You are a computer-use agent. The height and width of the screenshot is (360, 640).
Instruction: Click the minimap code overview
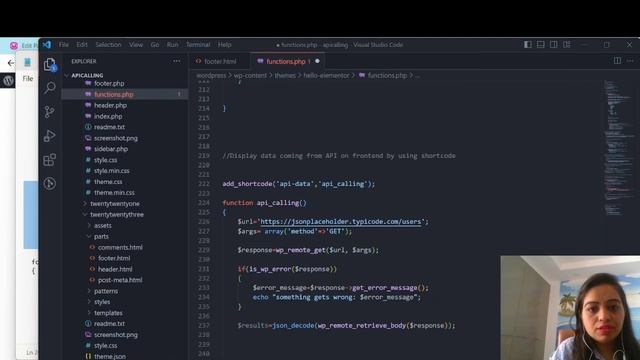tap(618, 147)
